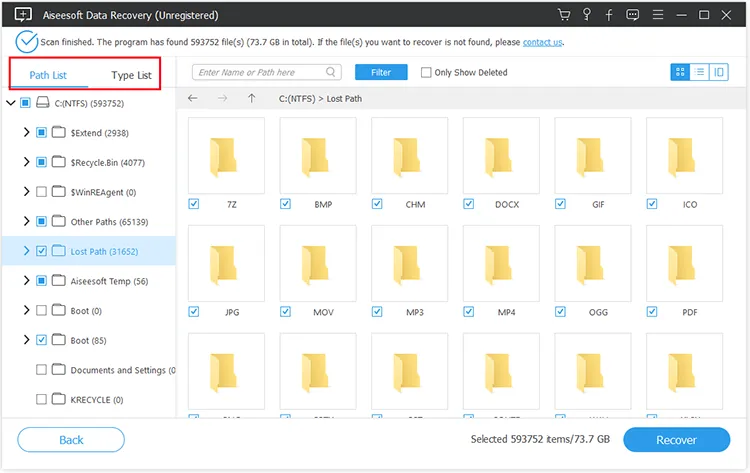Expand the Aiseesoft Temp node

click(x=26, y=281)
